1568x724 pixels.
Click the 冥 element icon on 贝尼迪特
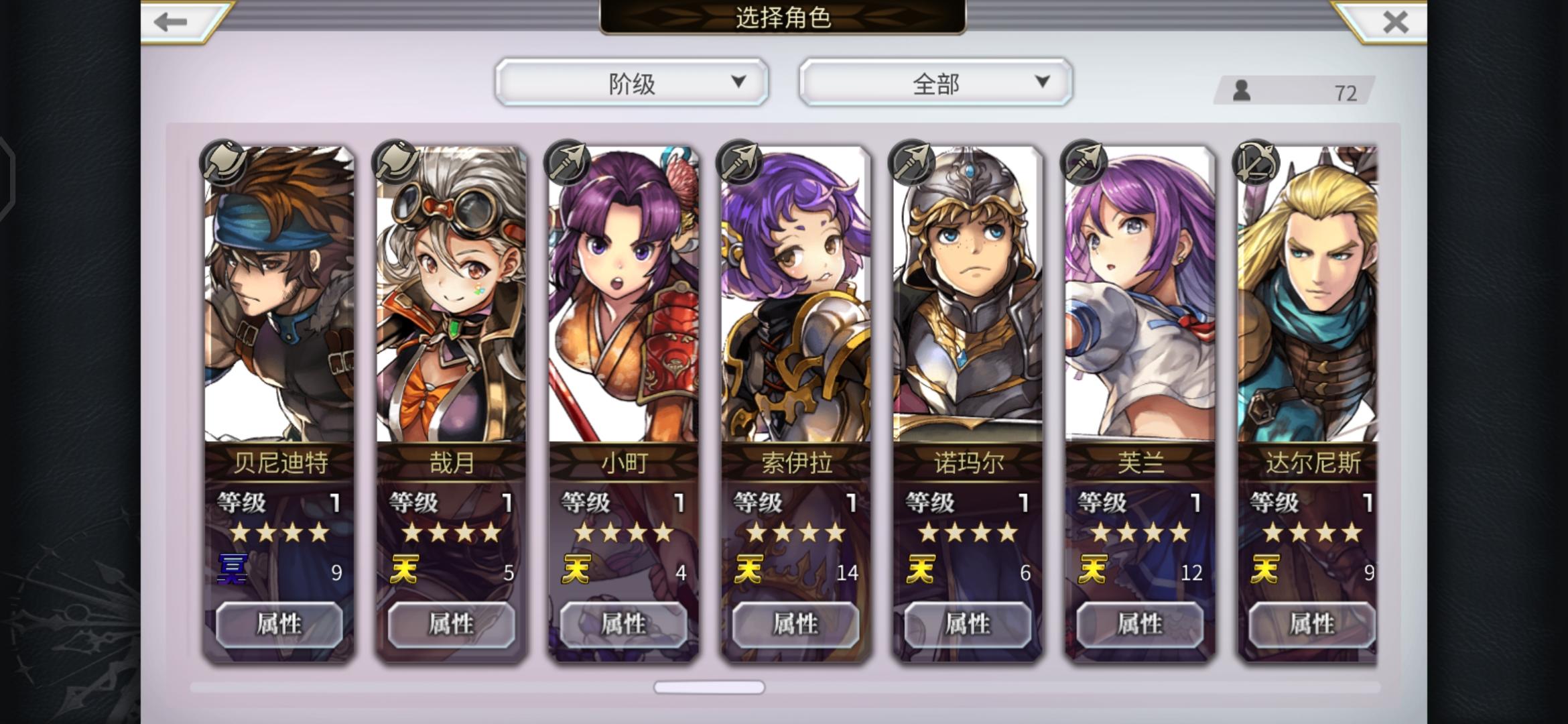click(233, 569)
